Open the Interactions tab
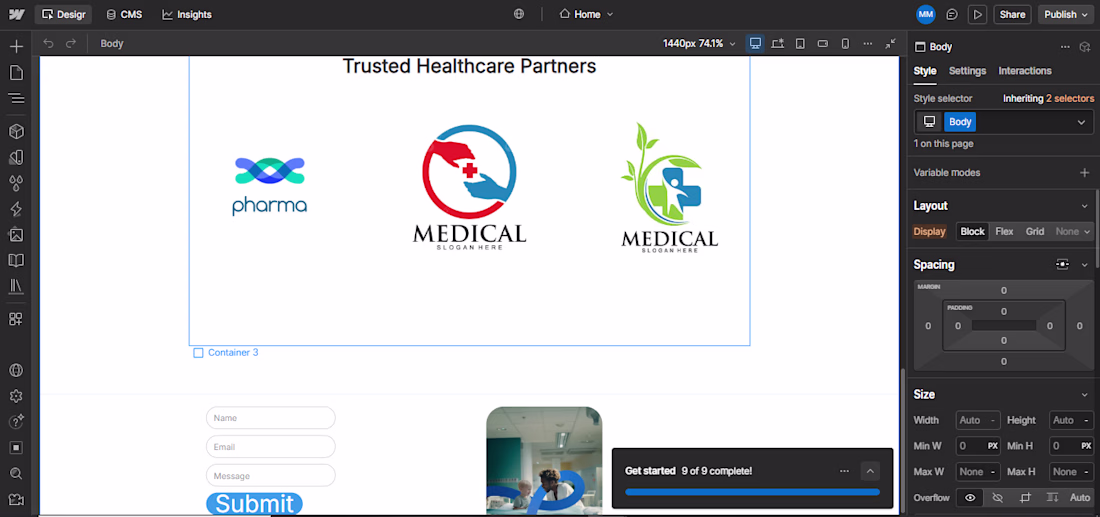 (x=1025, y=71)
